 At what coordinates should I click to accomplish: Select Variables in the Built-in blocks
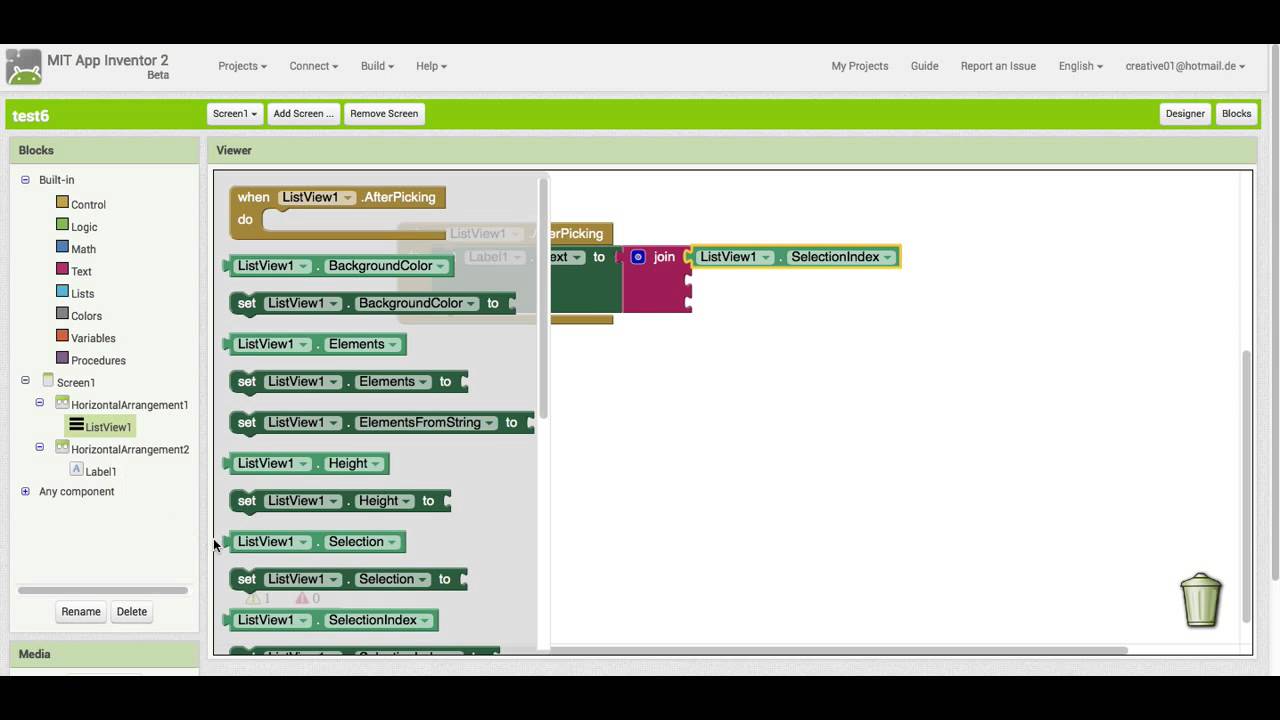pyautogui.click(x=93, y=338)
